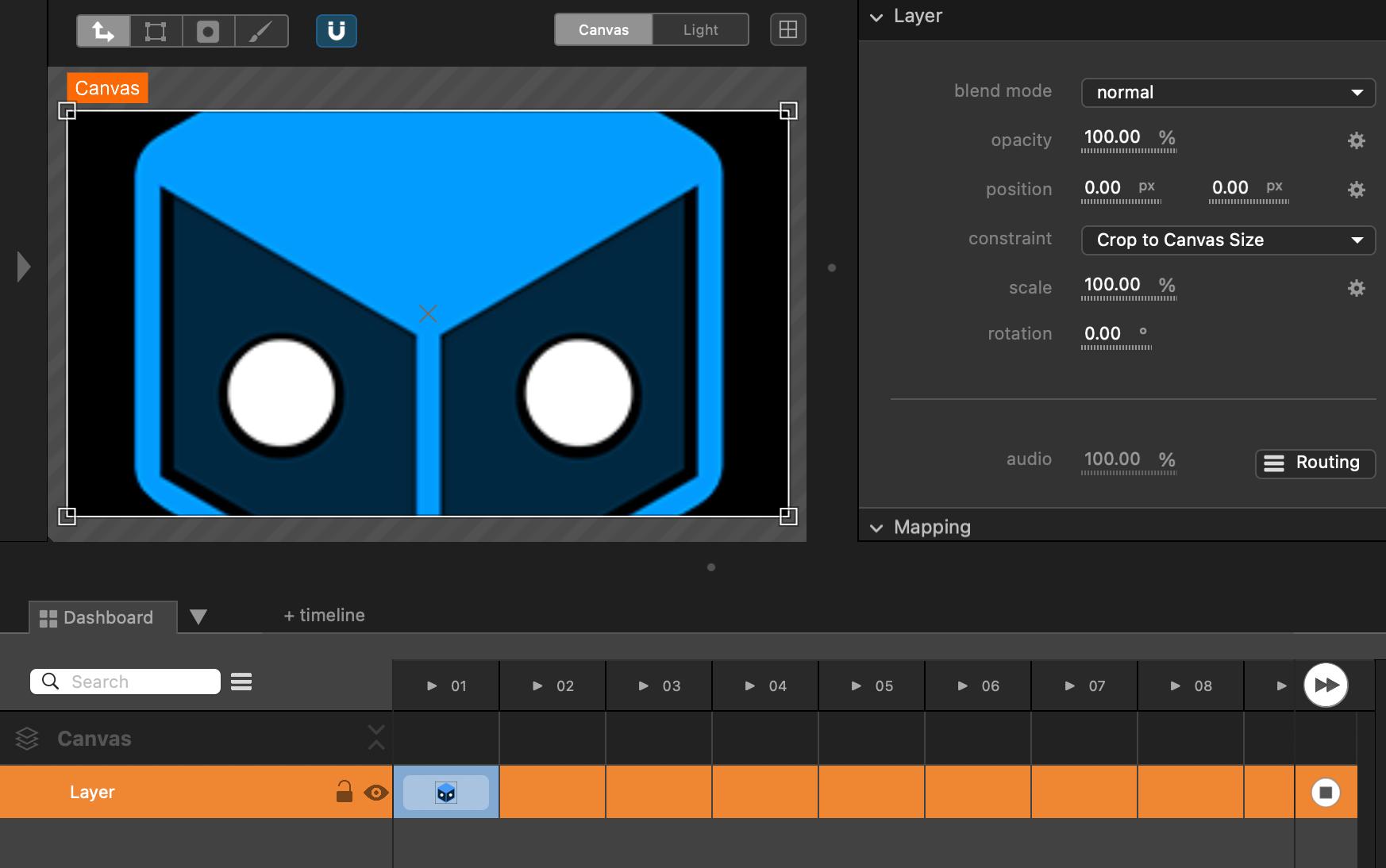Click the opacity value slider field
Screen dimensions: 1386x868
[x=1112, y=138]
